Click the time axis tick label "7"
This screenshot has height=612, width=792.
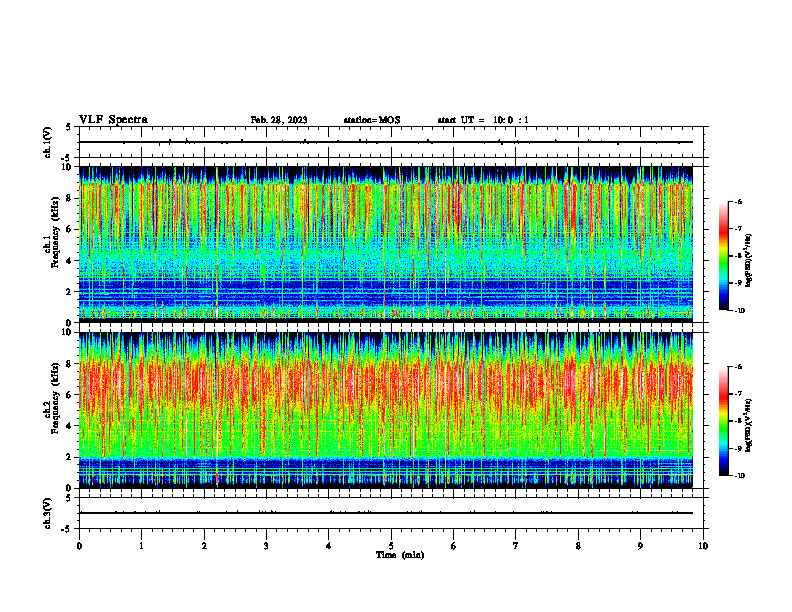pos(516,546)
